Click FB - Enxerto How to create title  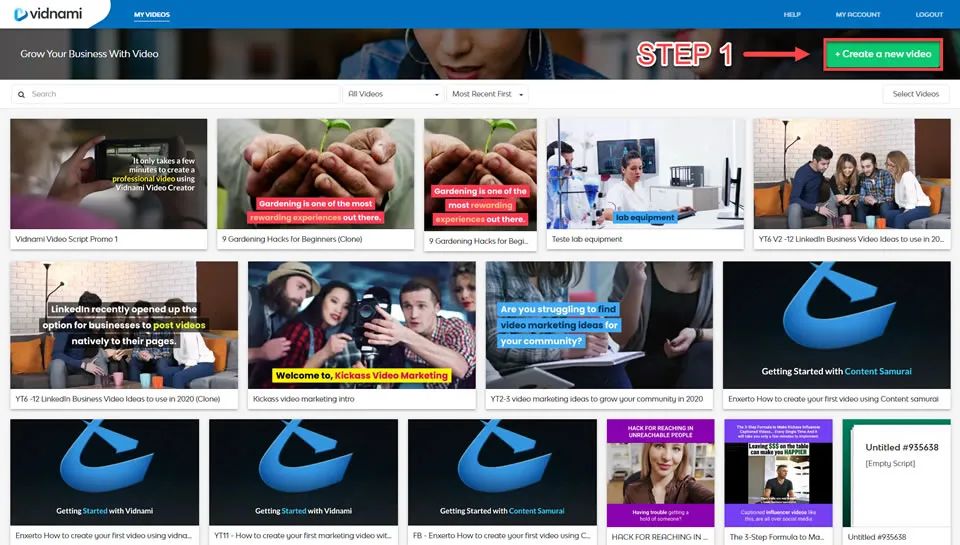(501, 535)
